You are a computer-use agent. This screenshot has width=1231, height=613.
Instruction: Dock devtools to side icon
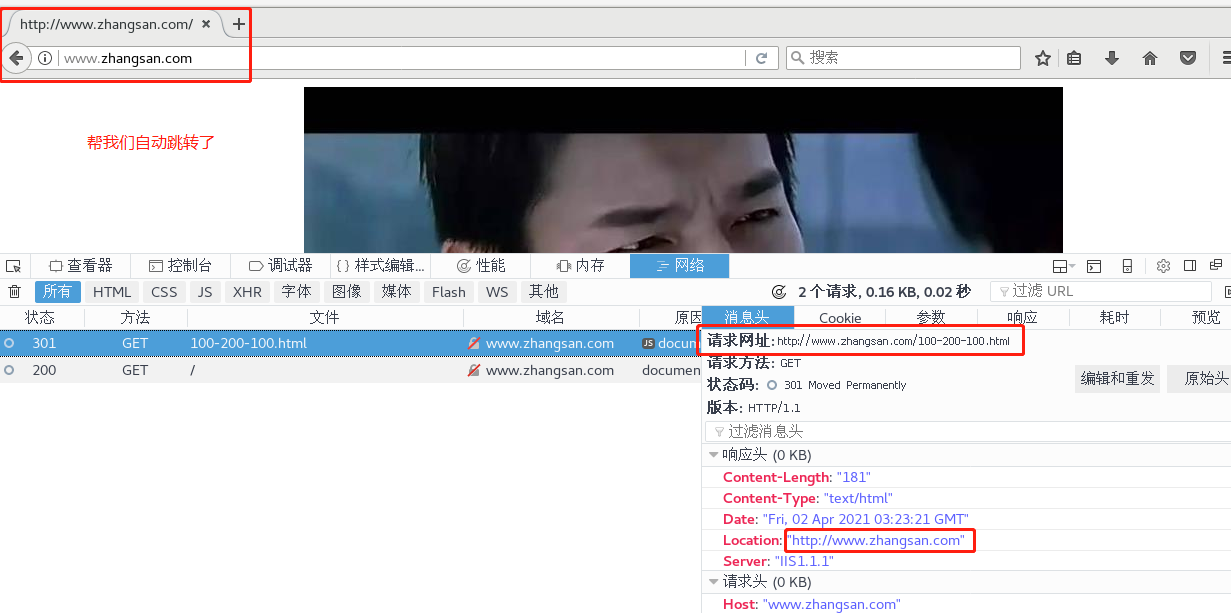(x=1190, y=266)
